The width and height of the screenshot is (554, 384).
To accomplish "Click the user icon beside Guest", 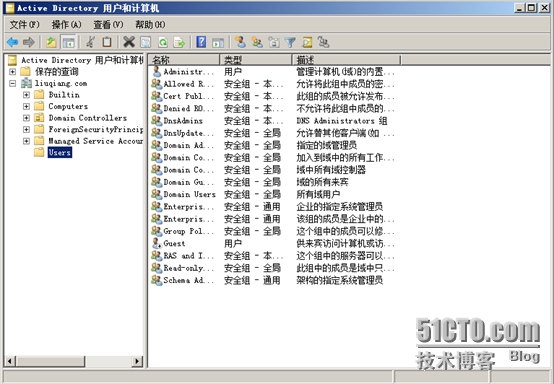I will click(157, 243).
